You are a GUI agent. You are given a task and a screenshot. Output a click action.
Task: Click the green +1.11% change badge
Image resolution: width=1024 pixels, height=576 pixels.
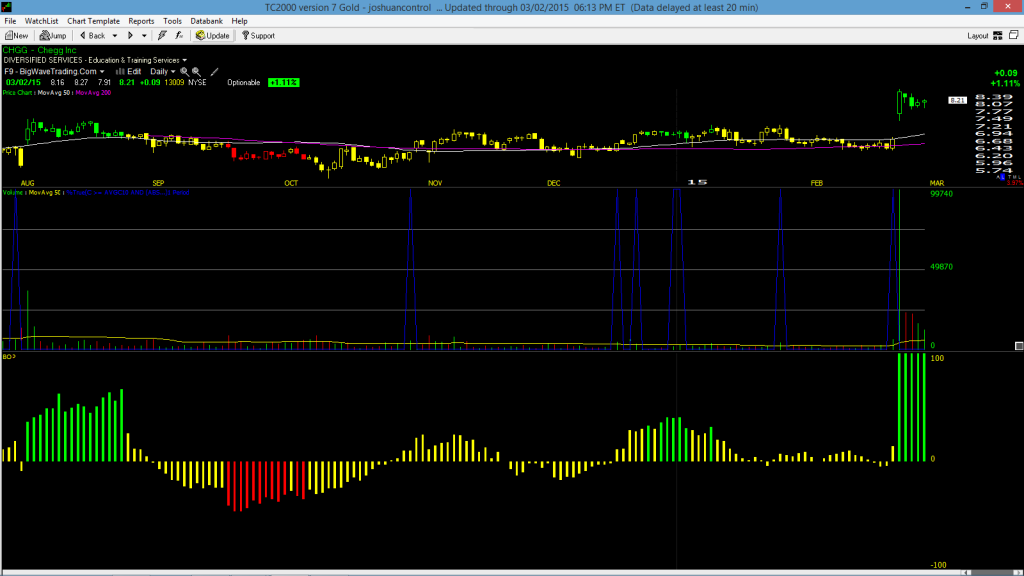coord(283,83)
